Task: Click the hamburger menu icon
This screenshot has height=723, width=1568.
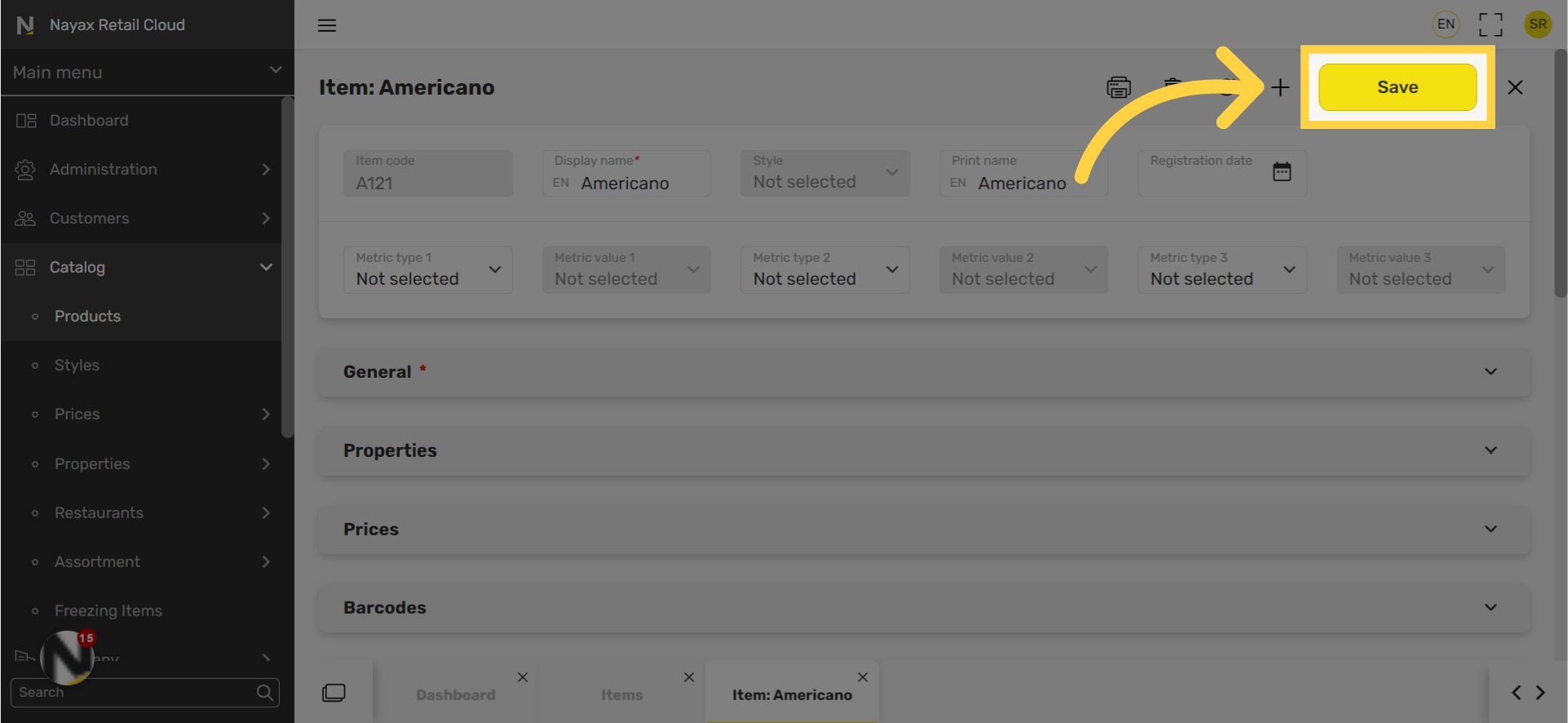Action: (327, 25)
